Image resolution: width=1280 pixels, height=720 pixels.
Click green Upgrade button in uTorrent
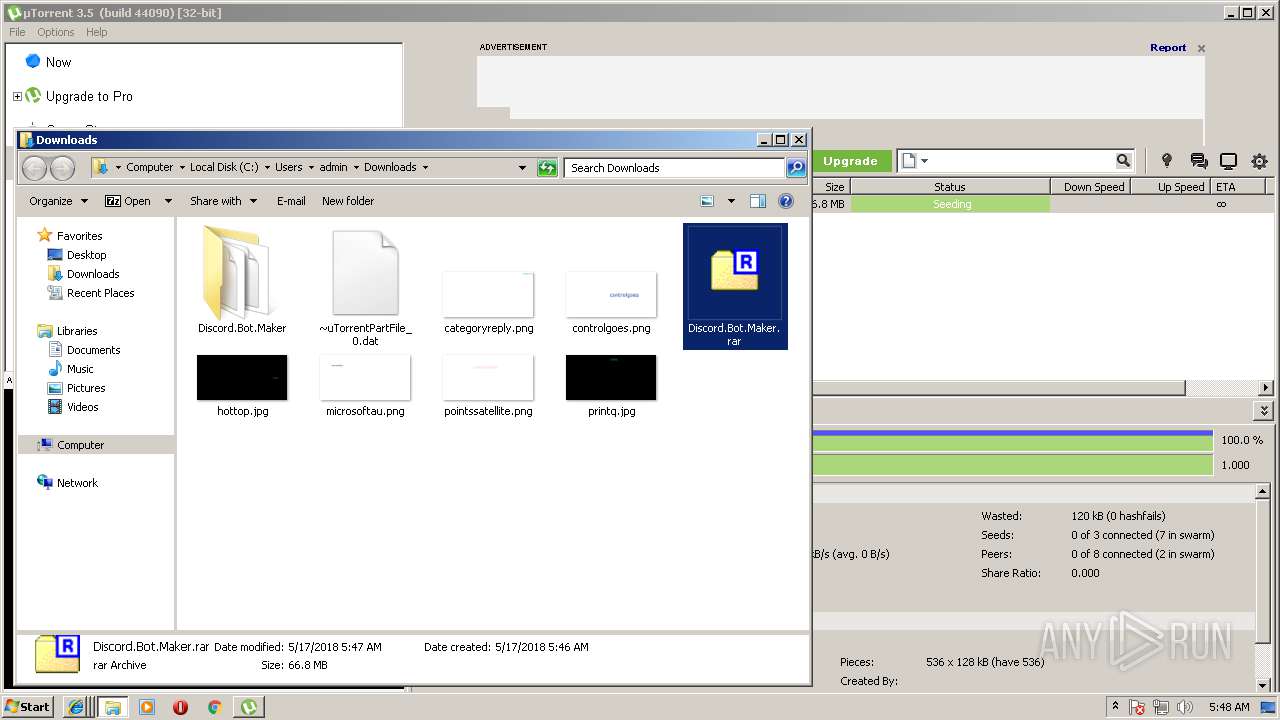point(850,161)
